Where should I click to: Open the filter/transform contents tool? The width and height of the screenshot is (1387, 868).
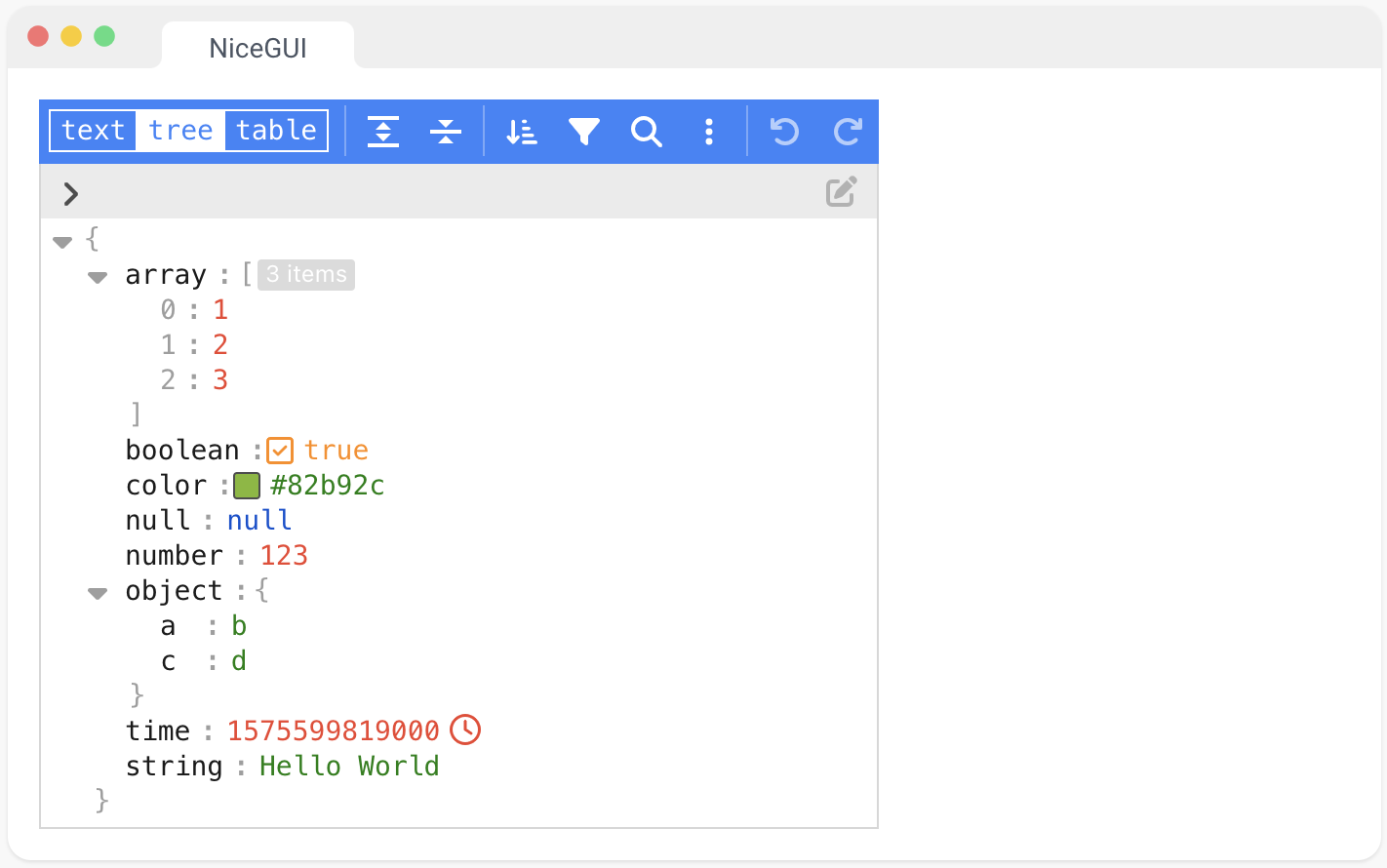583,131
